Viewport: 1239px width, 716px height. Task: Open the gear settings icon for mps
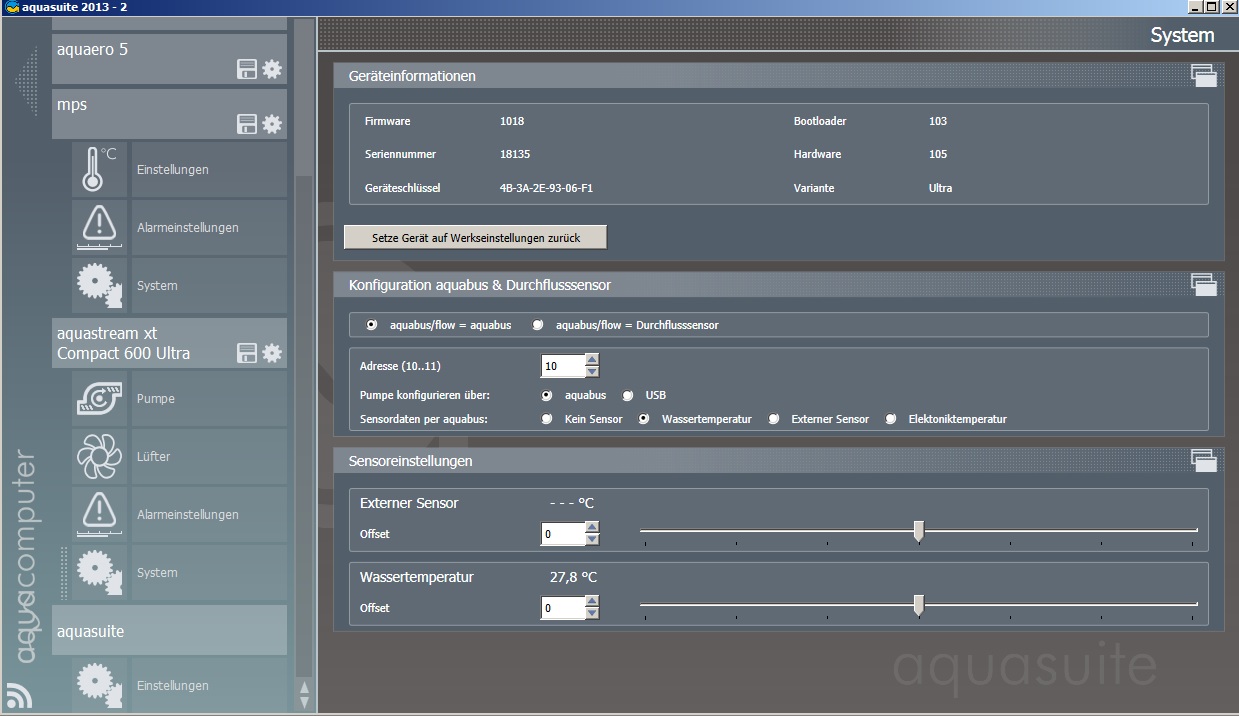point(272,124)
